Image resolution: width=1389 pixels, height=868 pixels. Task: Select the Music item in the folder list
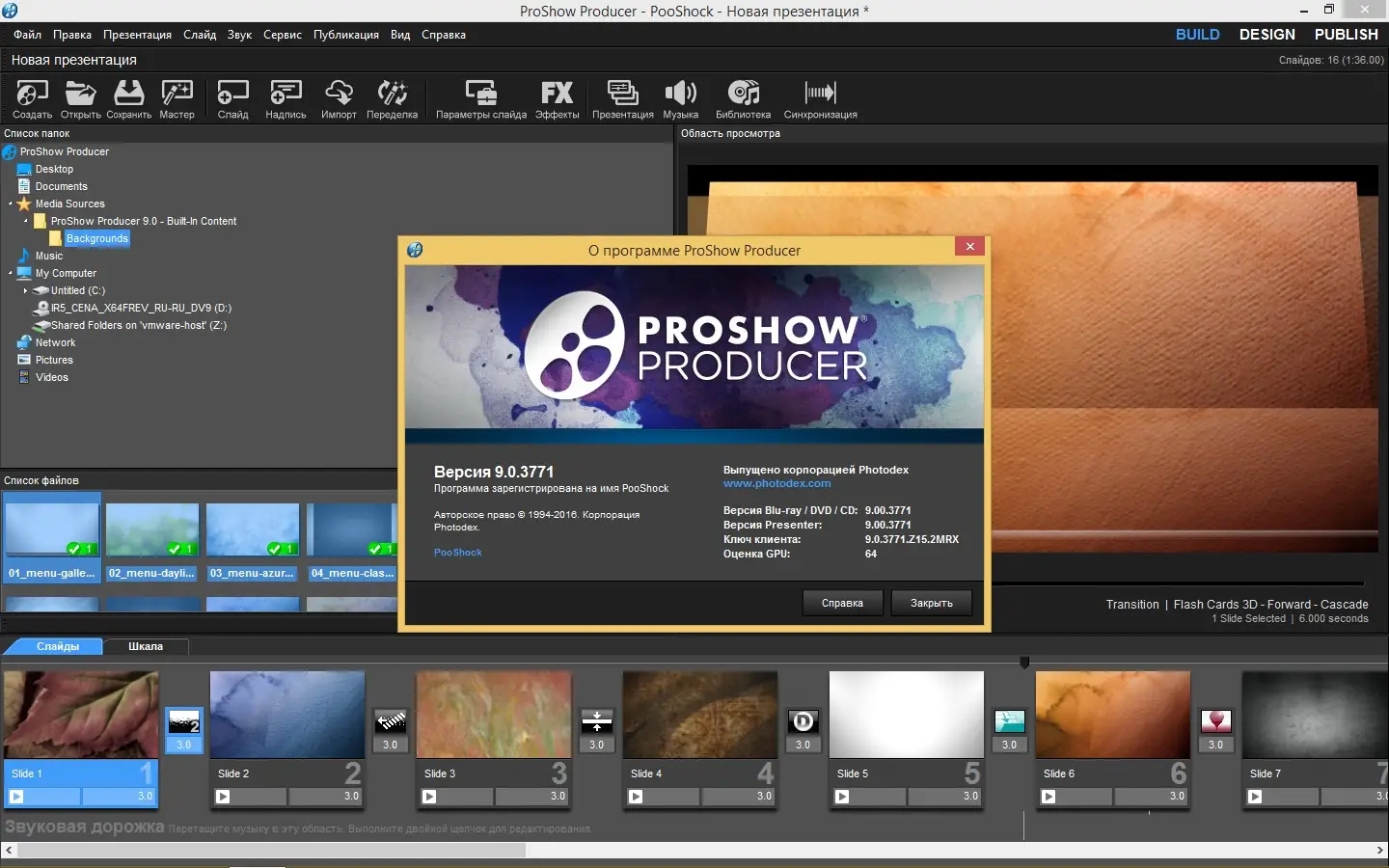point(49,256)
